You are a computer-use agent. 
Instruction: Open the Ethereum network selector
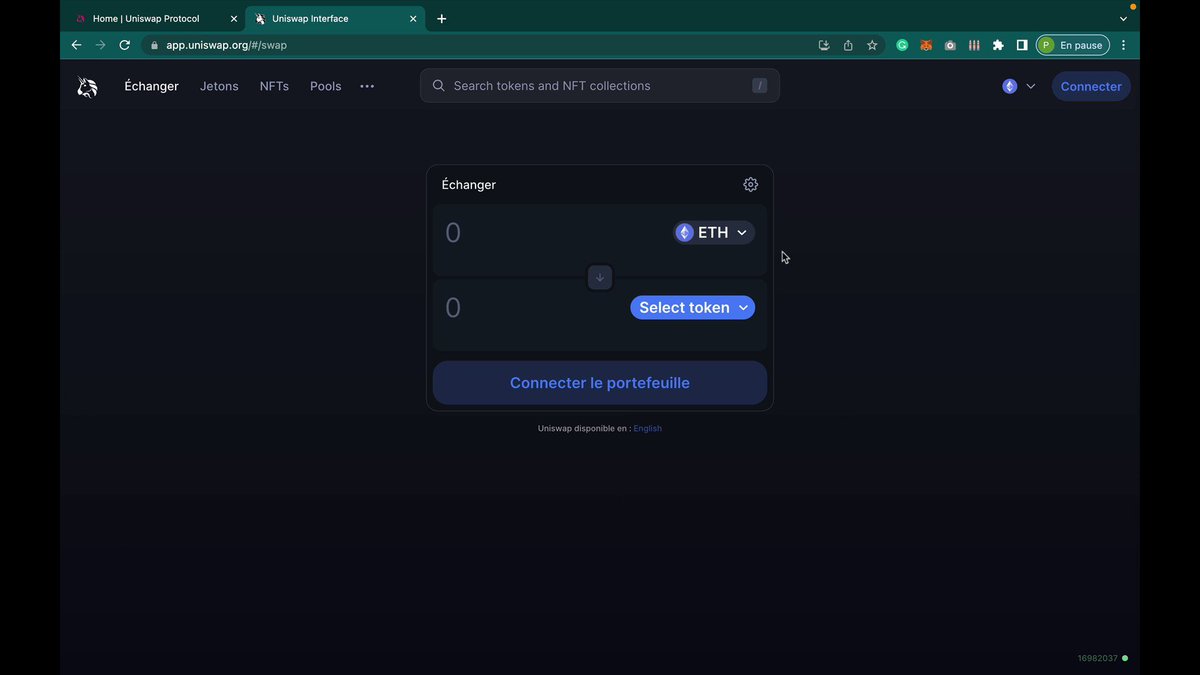(1019, 86)
